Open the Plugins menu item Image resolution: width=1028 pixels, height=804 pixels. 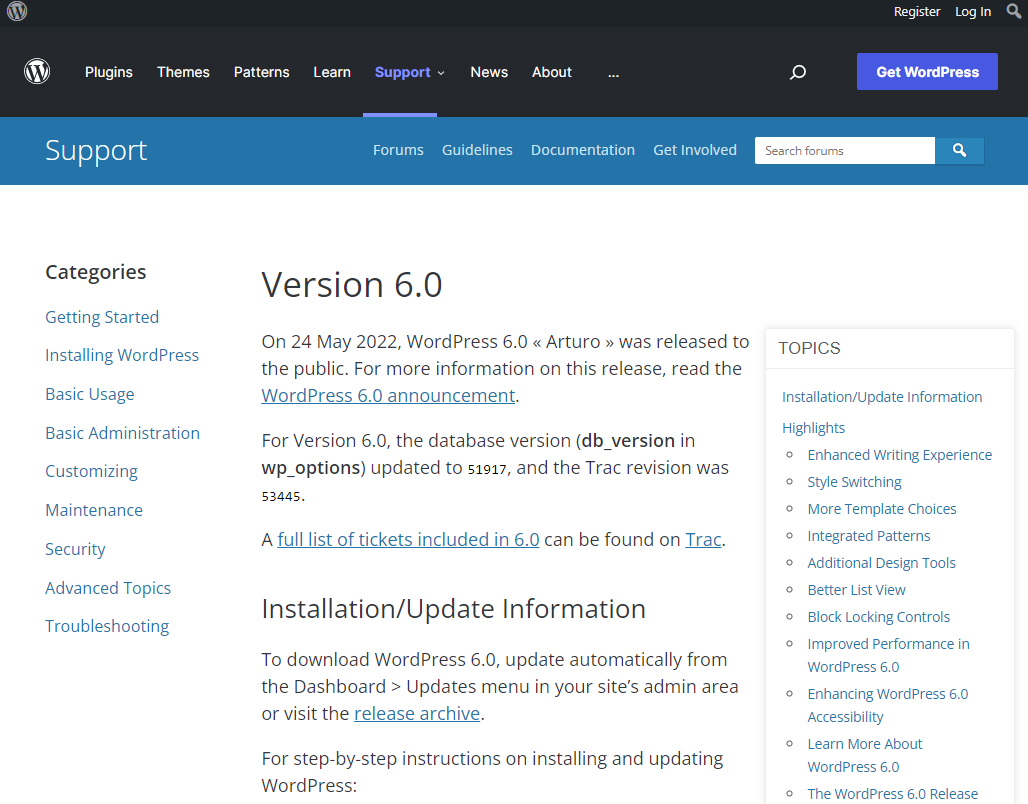[109, 72]
